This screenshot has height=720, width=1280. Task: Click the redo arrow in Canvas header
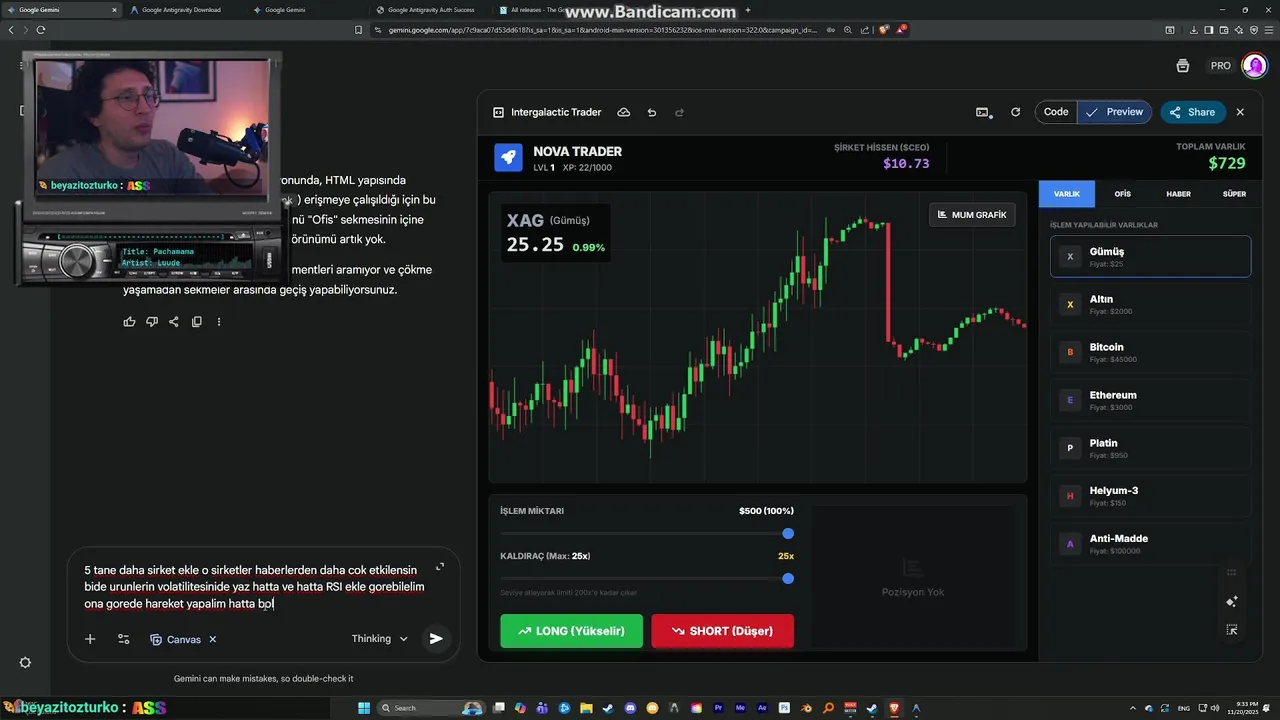pyautogui.click(x=680, y=112)
